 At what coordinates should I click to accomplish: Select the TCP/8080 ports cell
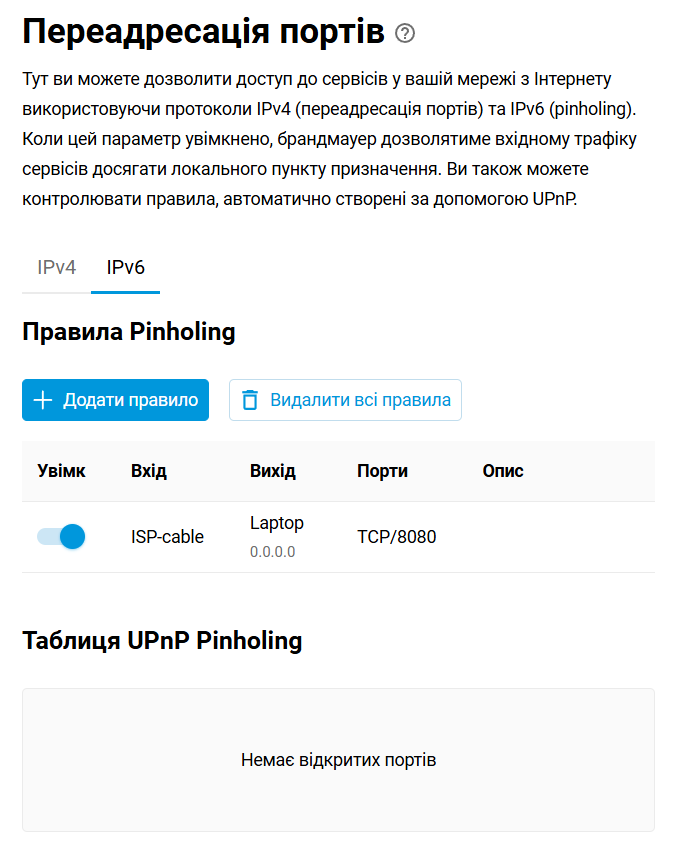click(396, 537)
